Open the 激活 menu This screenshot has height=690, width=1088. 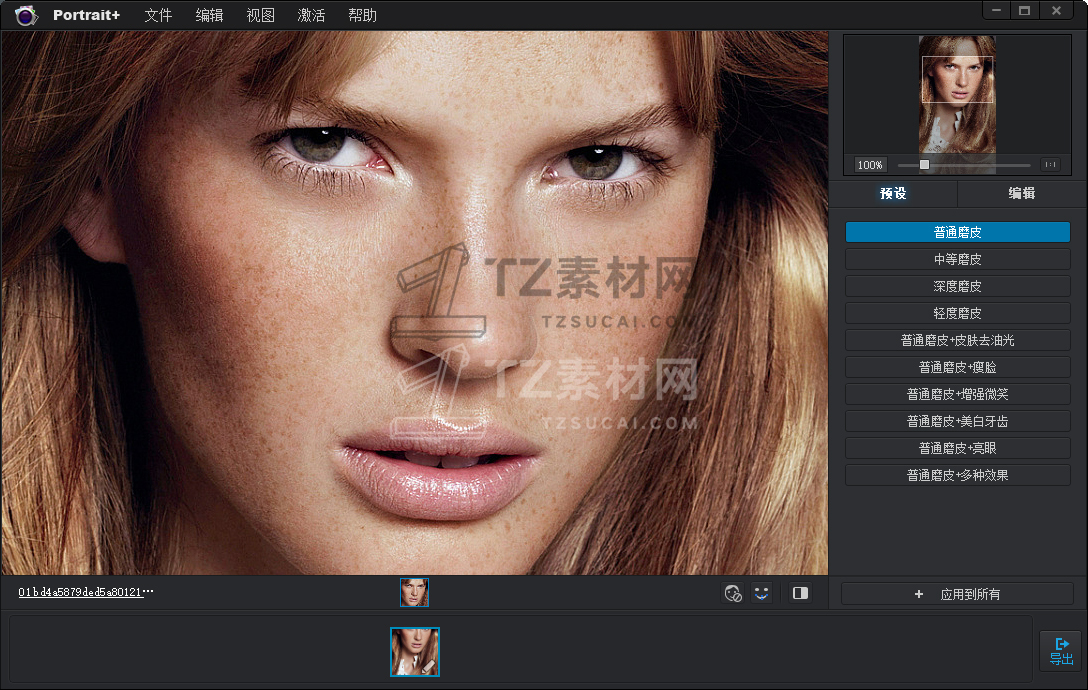pos(311,15)
